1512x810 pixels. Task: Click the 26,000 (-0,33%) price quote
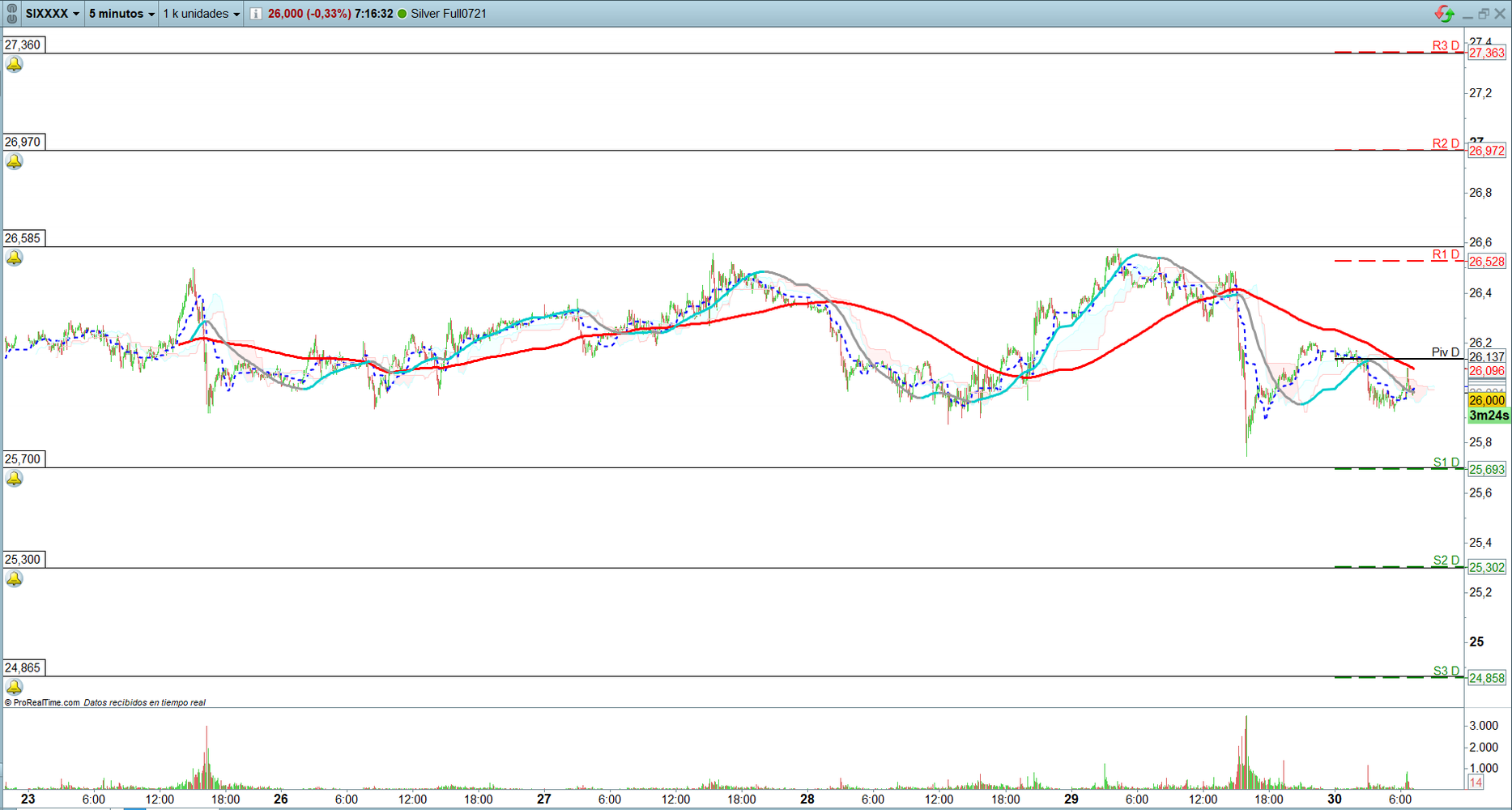point(309,14)
